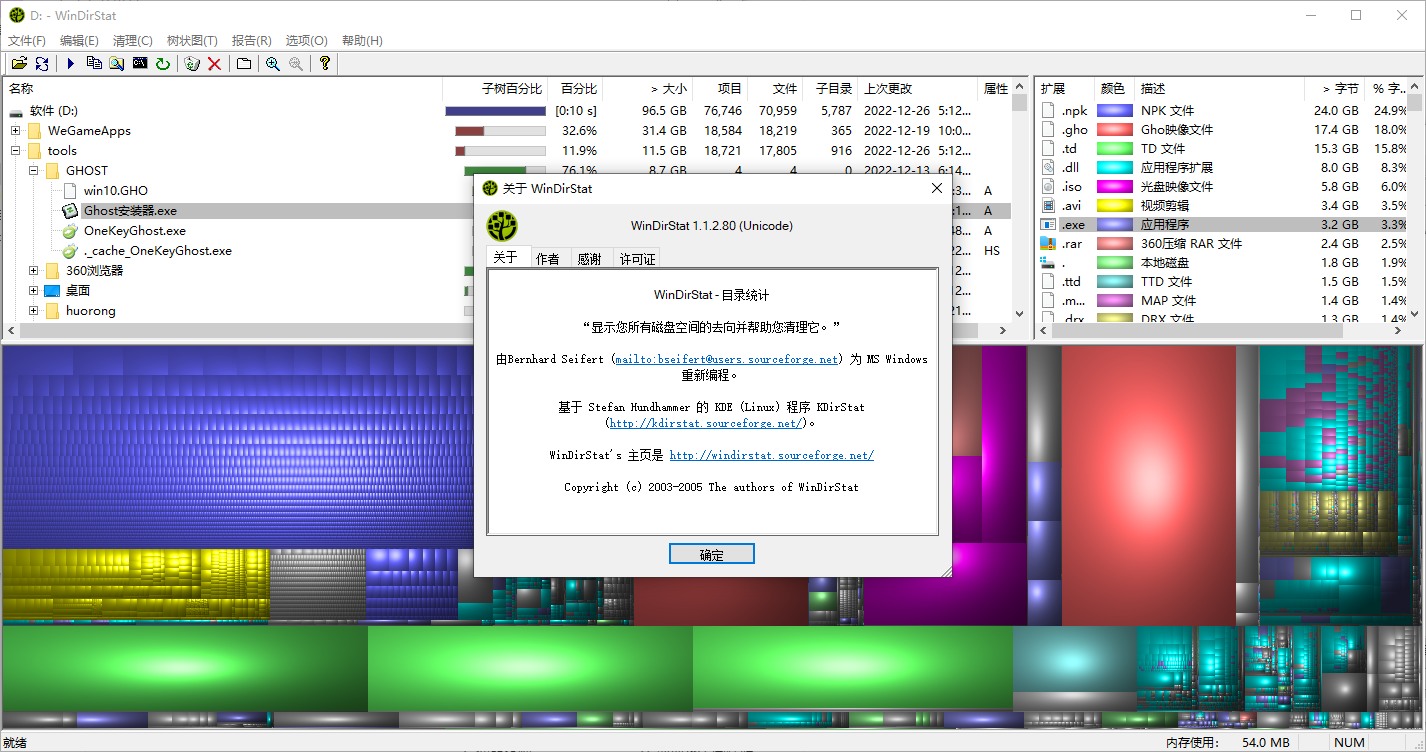Viewport: 1426px width, 752px height.
Task: Click NUM indicator in status bar
Action: coord(1349,742)
